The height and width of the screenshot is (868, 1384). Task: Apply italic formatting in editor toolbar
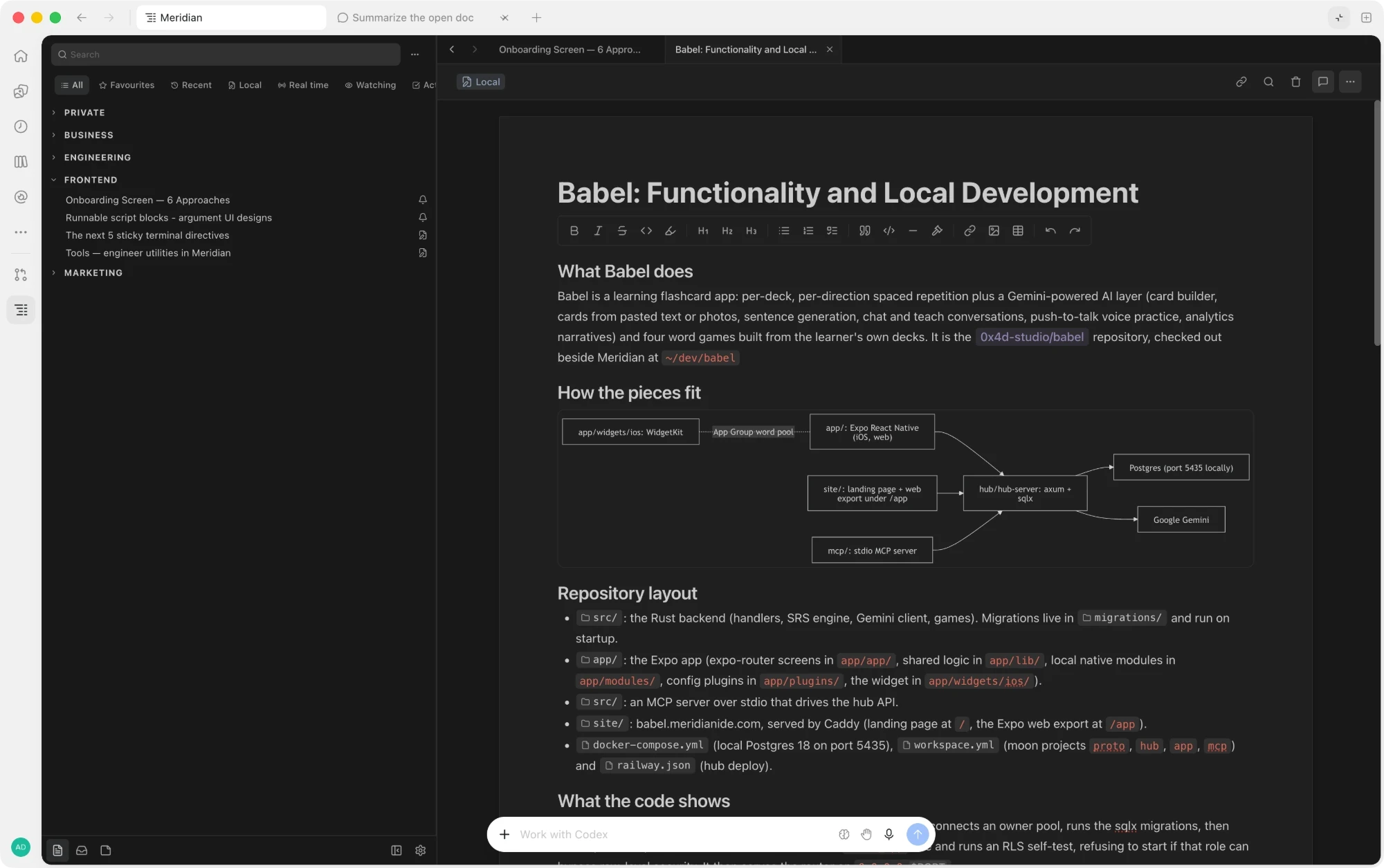[598, 231]
